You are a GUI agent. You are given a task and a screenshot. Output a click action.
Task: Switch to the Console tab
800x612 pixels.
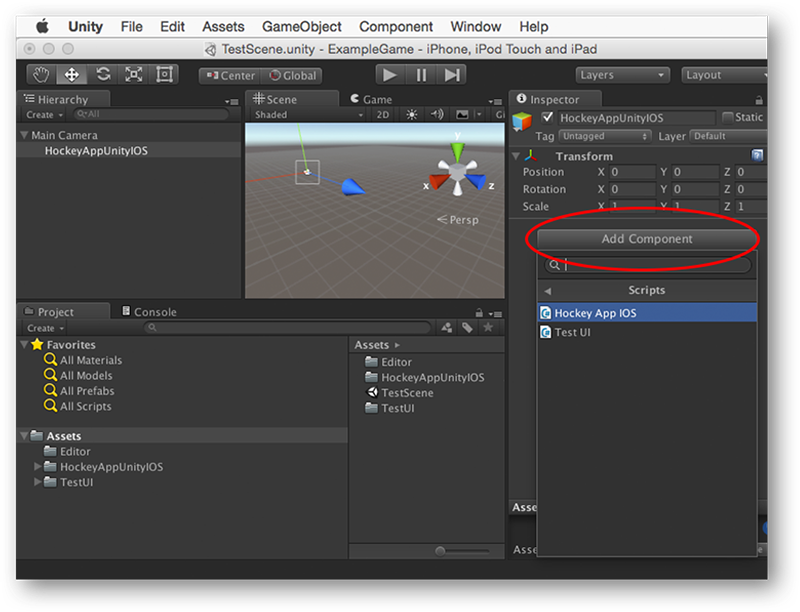pyautogui.click(x=149, y=312)
